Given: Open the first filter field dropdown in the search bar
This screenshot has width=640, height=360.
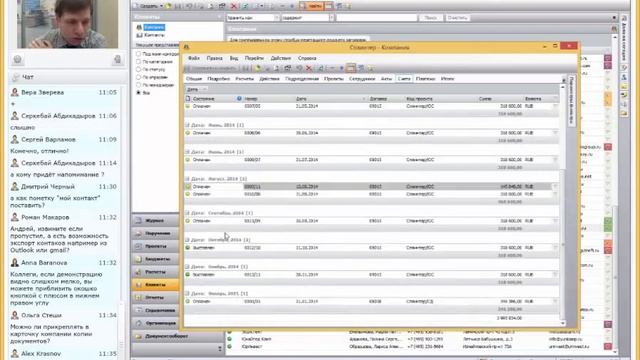Looking at the screenshot, I should tap(276, 18).
